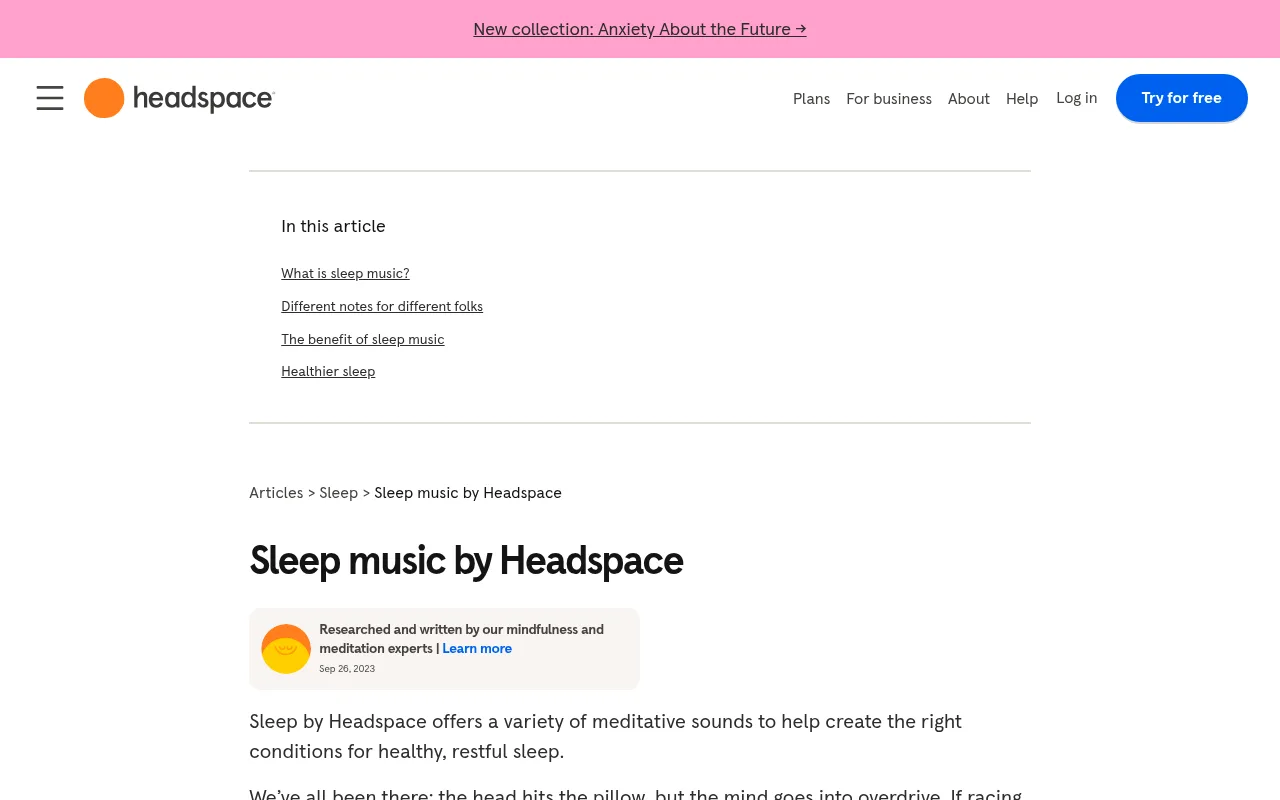Image resolution: width=1280 pixels, height=800 pixels.
Task: Open the Plans menu item
Action: coord(811,99)
